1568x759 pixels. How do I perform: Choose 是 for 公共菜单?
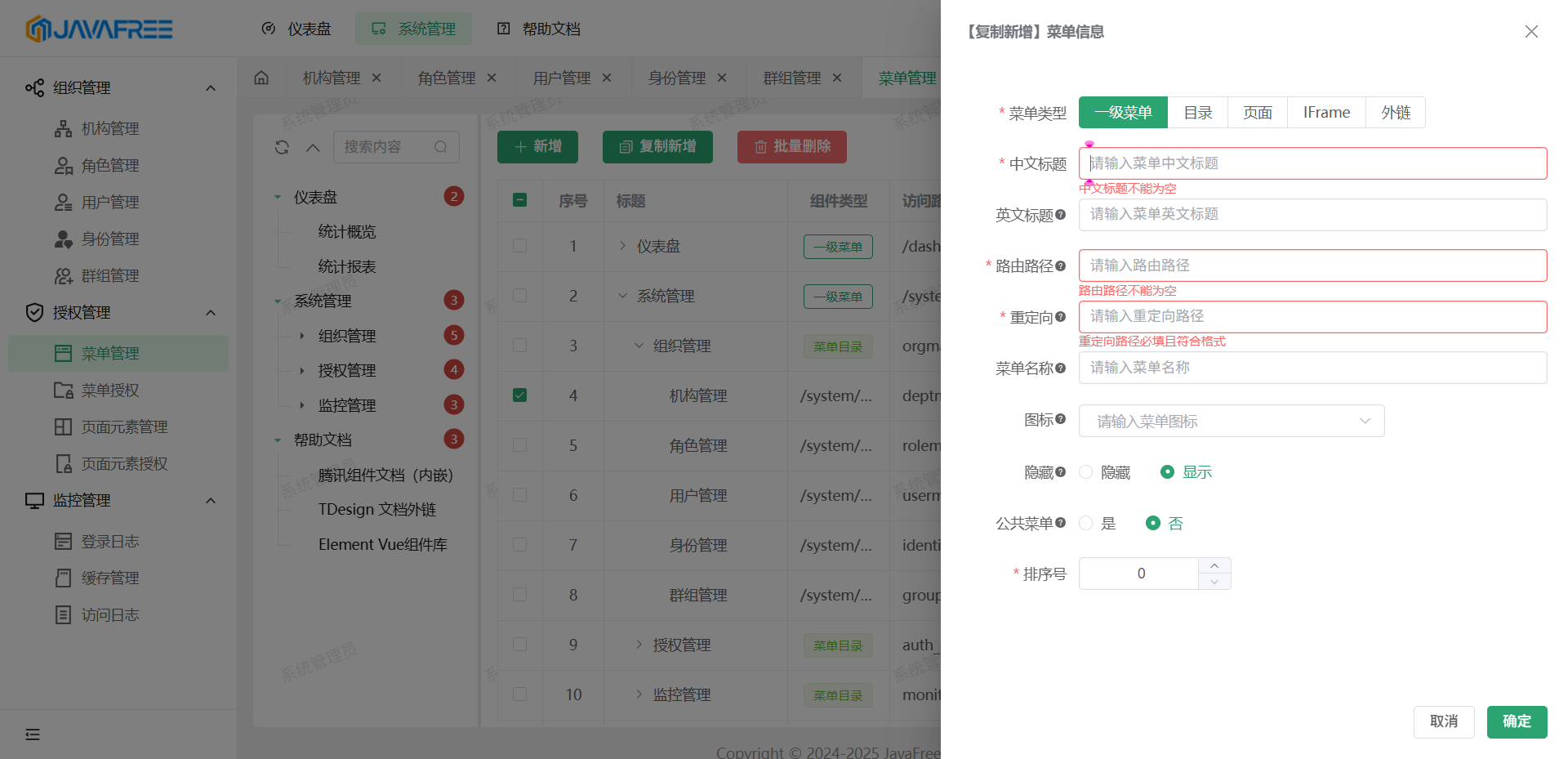point(1086,523)
